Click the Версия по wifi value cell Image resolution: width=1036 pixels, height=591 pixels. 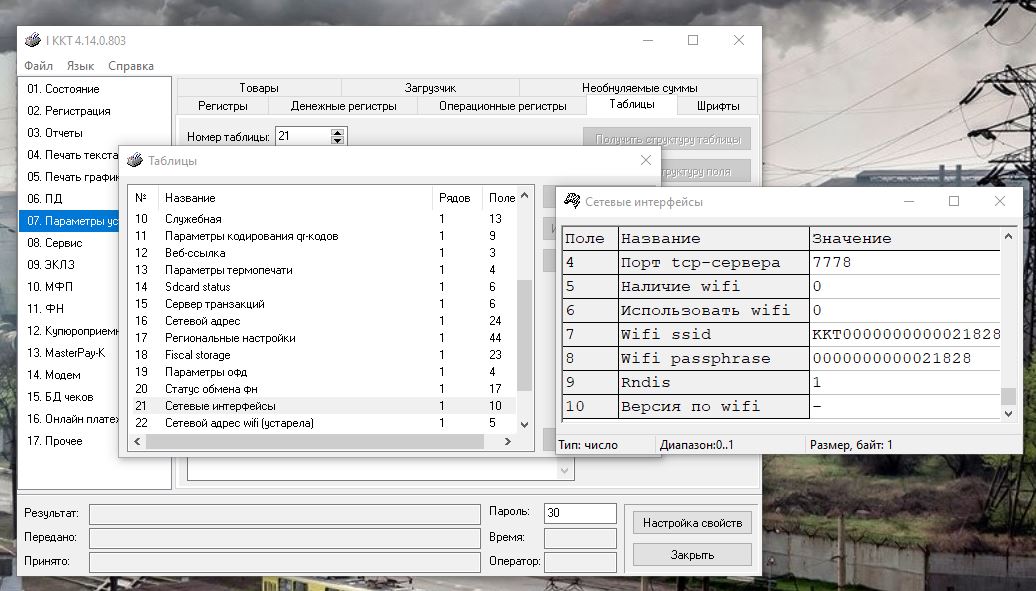tap(905, 406)
